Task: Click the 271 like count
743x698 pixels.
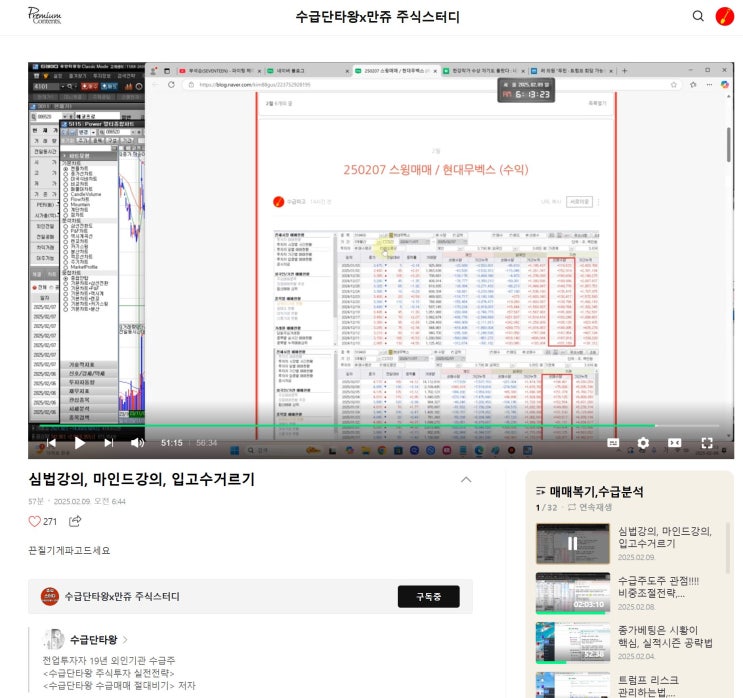Action: coord(50,522)
